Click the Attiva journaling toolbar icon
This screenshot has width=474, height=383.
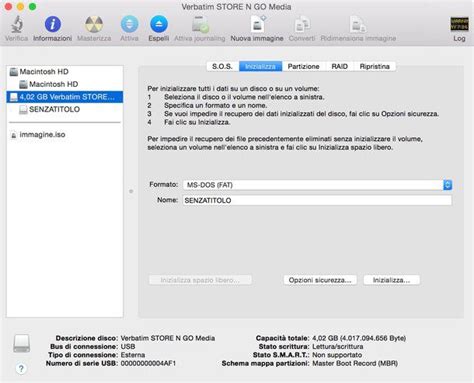tap(200, 24)
